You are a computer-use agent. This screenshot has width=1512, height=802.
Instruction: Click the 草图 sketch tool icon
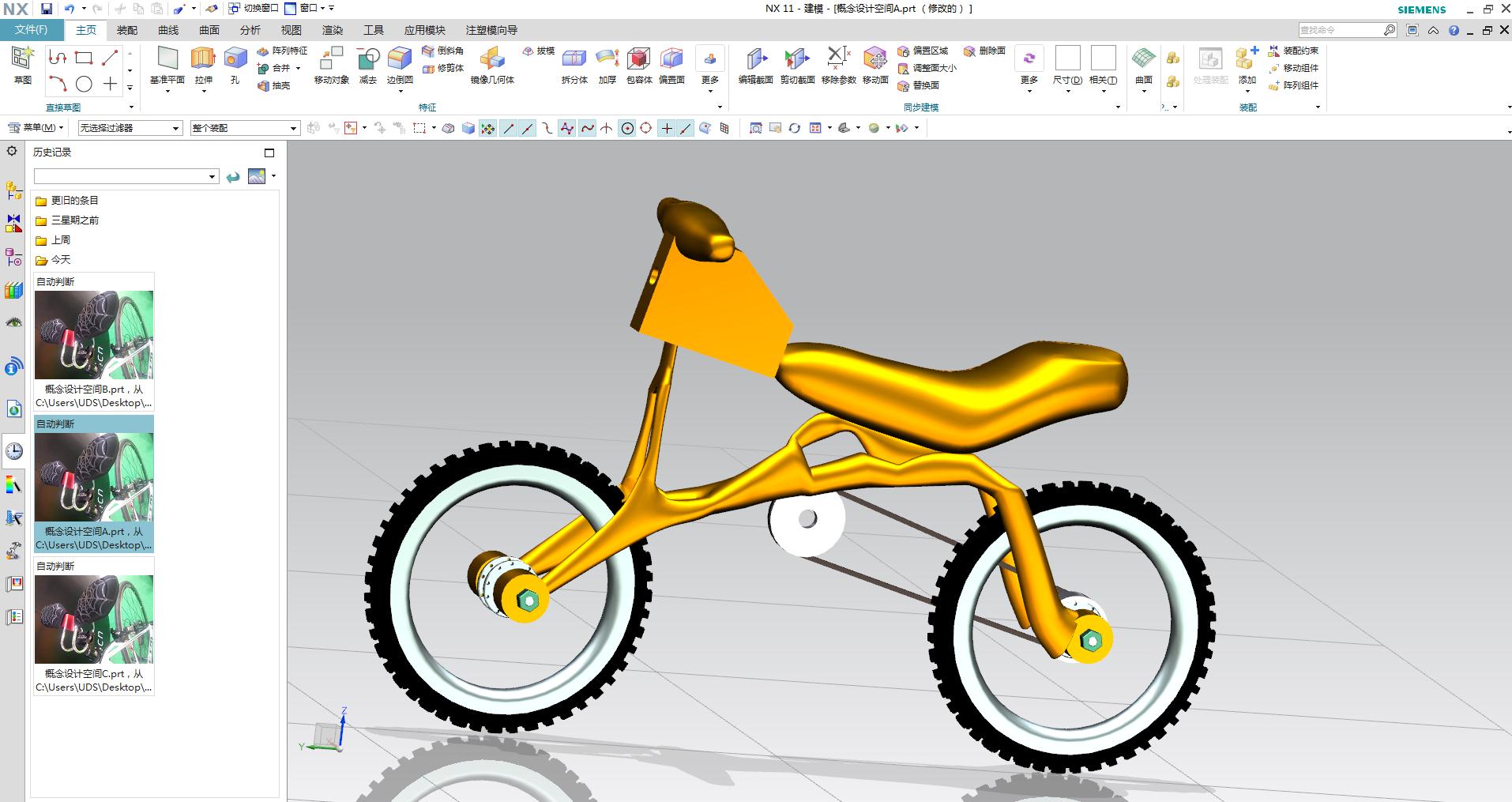click(x=23, y=58)
